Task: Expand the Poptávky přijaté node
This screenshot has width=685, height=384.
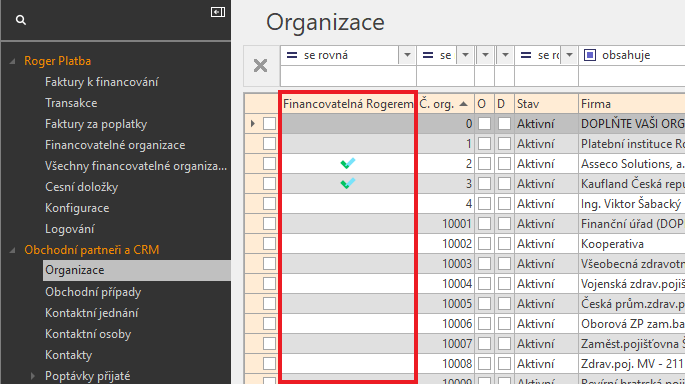Action: [x=33, y=376]
